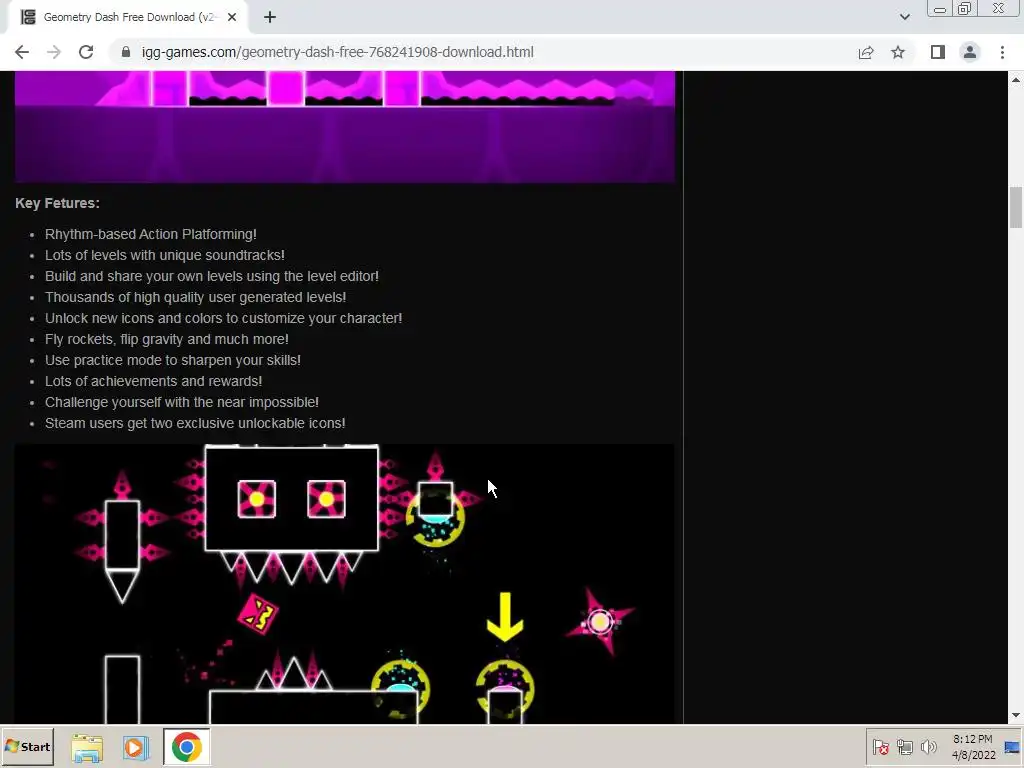Launch media player from taskbar
1024x768 pixels.
(136, 747)
